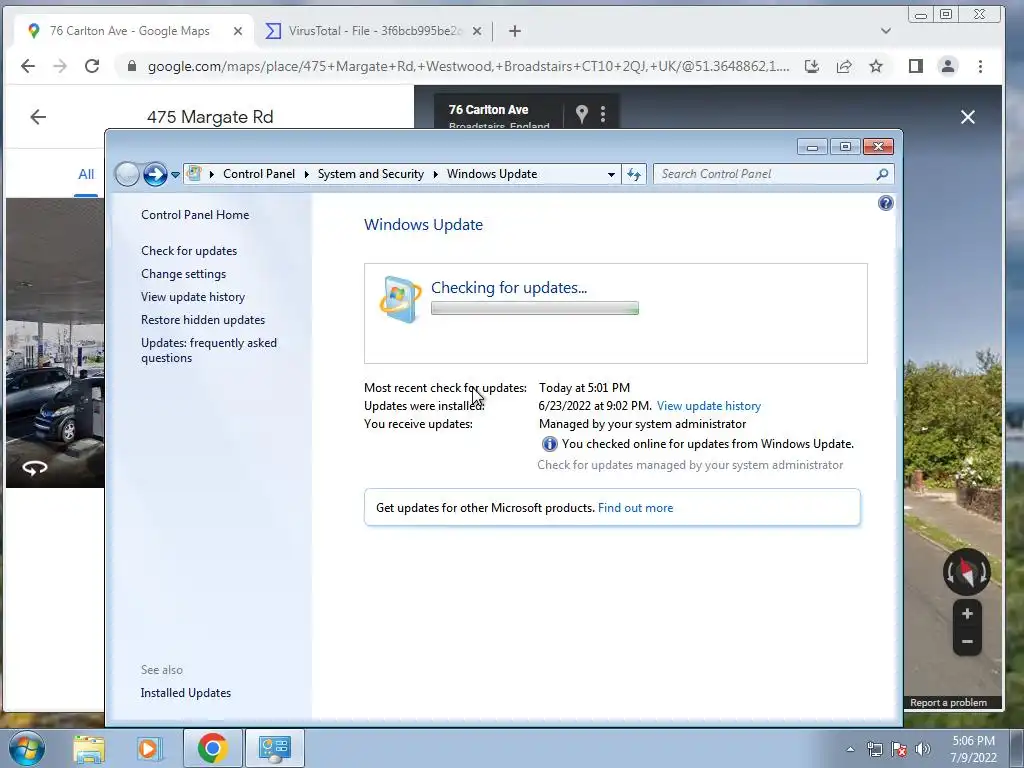The width and height of the screenshot is (1024, 768).
Task: Expand arrow after Control Panel breadcrumb
Action: pyautogui.click(x=306, y=174)
